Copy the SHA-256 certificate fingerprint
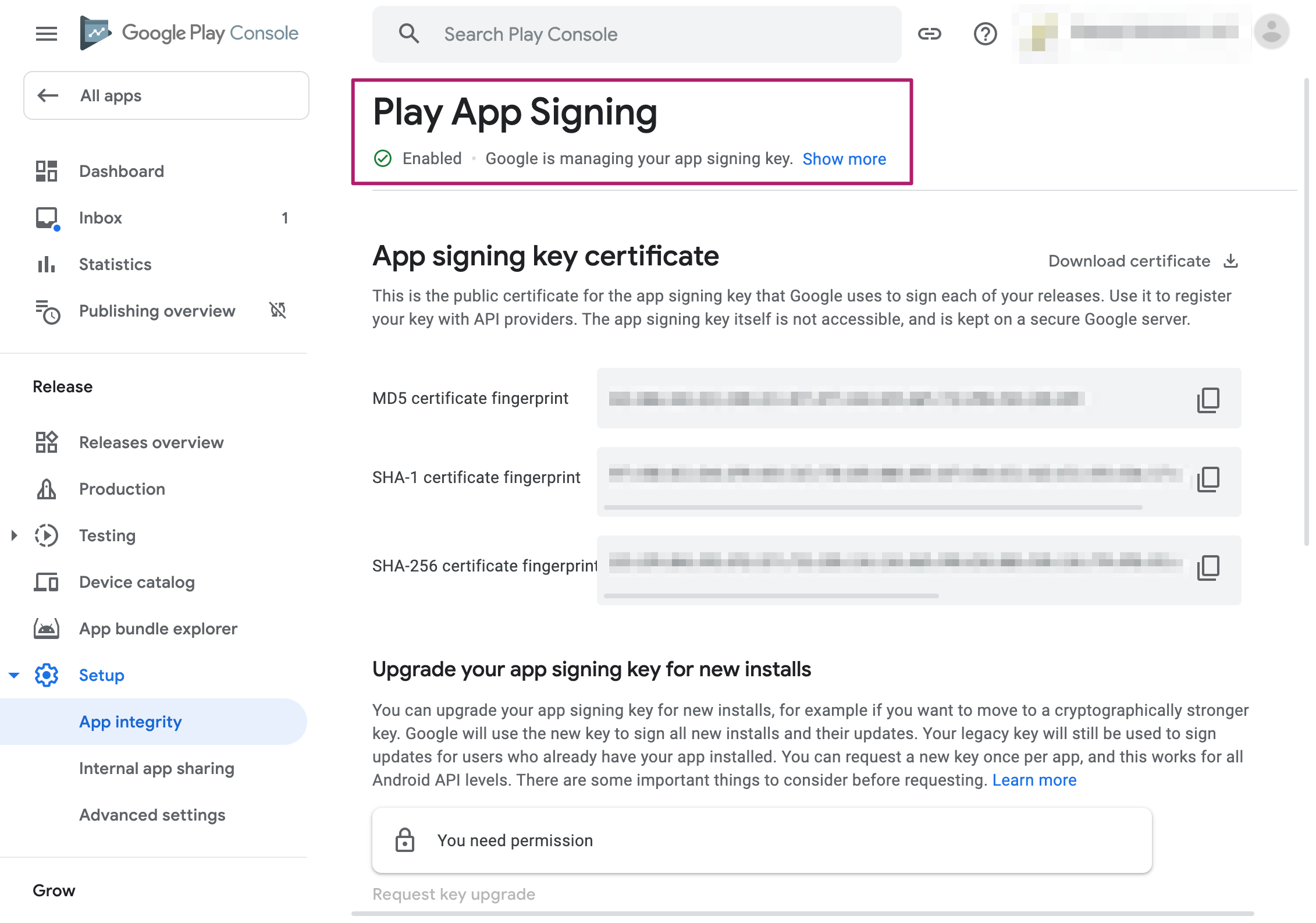This screenshot has height=923, width=1316. 1208,569
